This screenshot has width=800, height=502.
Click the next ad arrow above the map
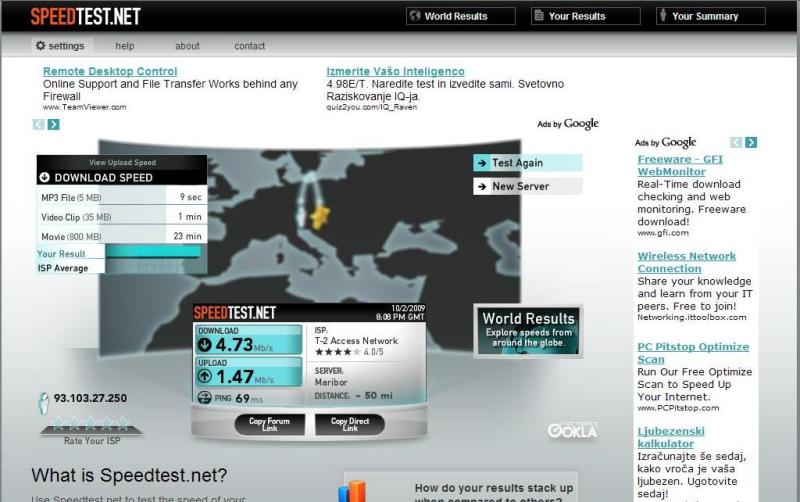54,124
